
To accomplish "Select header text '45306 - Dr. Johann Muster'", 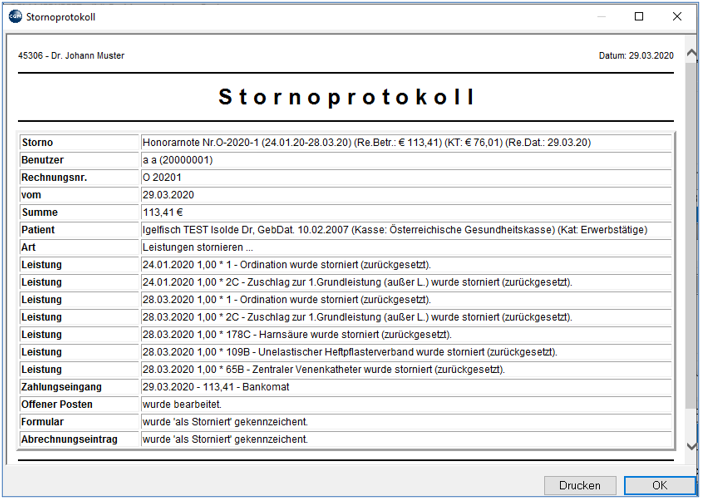I will click(x=71, y=55).
